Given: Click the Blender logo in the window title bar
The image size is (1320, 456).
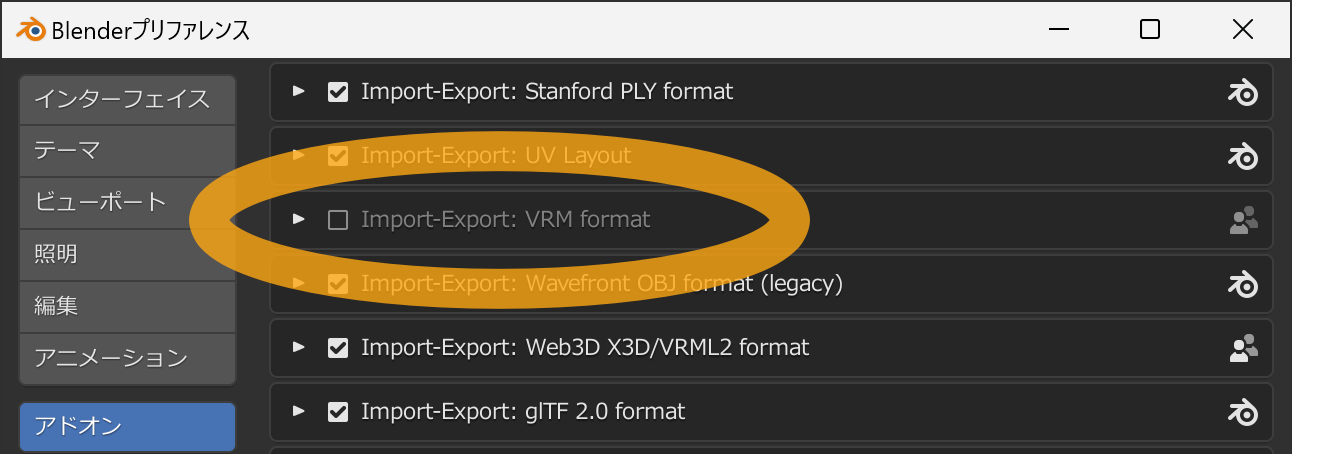Looking at the screenshot, I should click(30, 30).
